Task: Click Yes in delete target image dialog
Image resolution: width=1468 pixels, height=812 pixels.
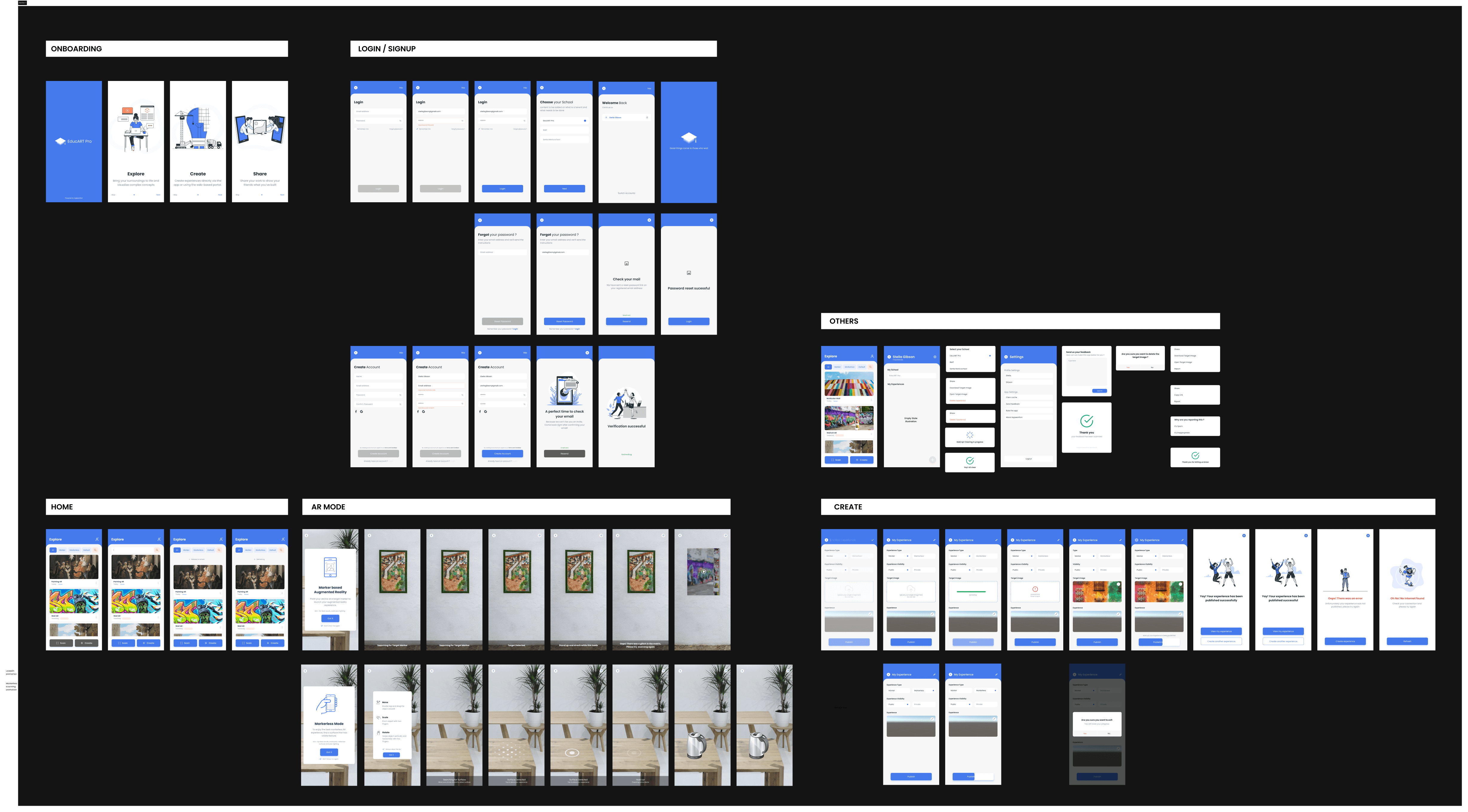Action: click(1128, 367)
